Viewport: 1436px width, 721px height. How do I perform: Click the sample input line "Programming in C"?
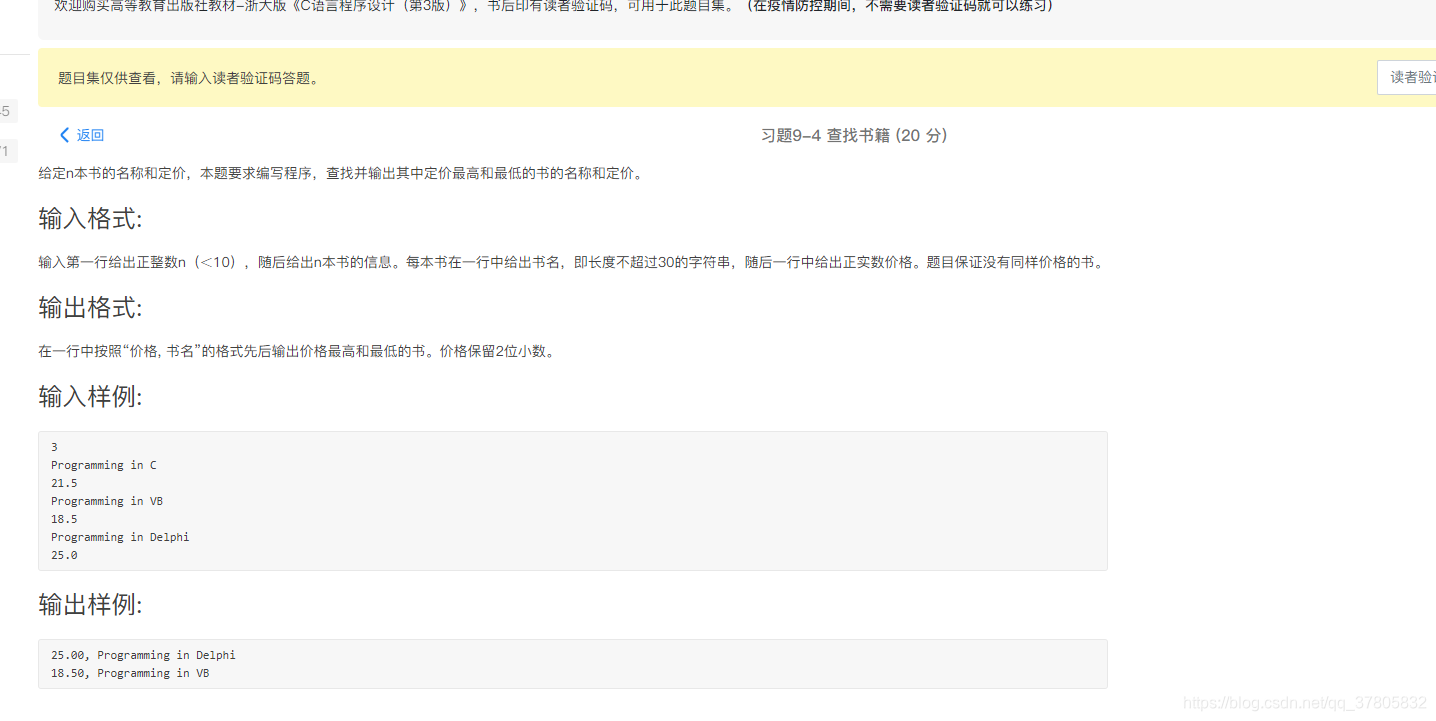click(x=104, y=465)
